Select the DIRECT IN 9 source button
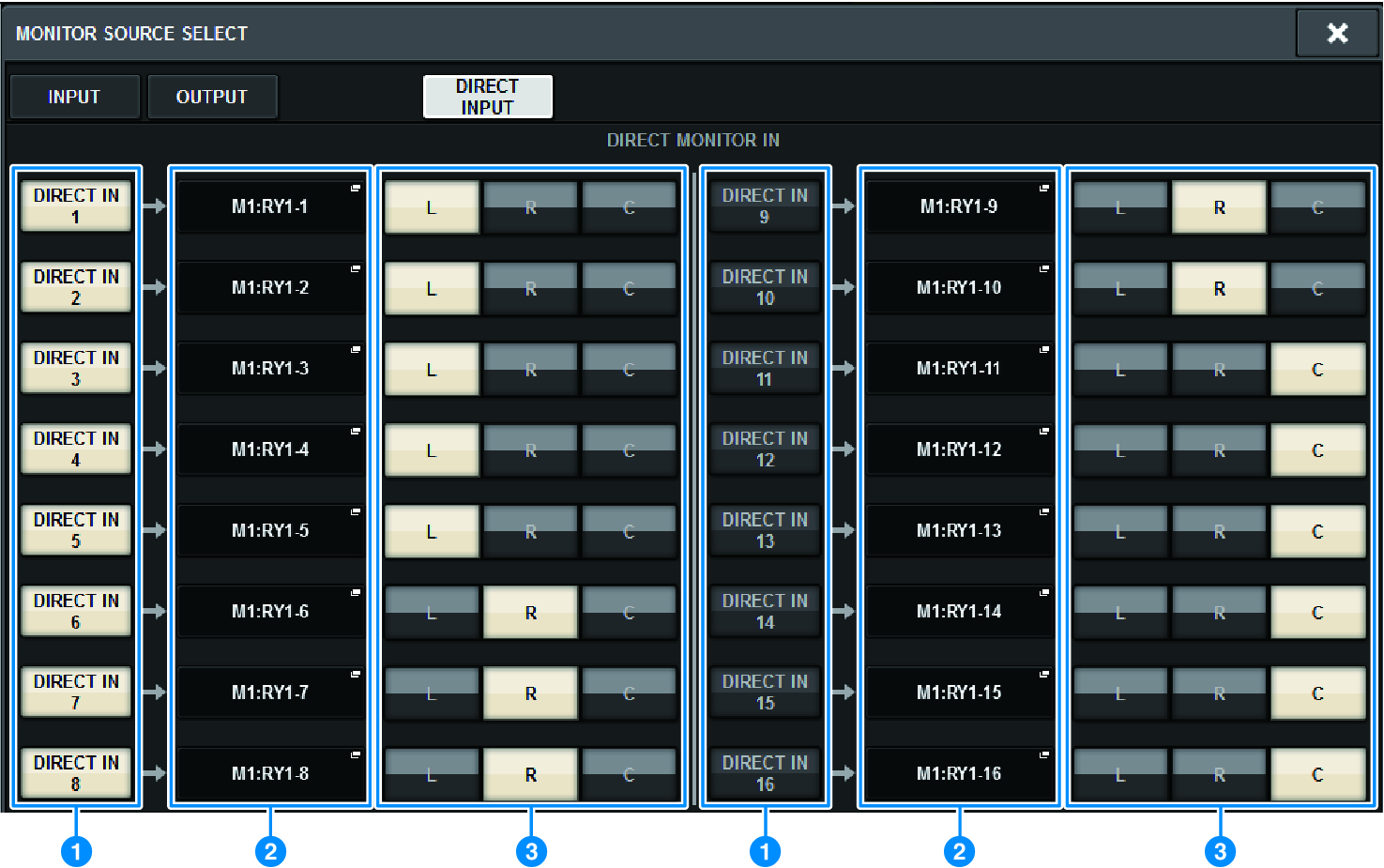 click(765, 205)
